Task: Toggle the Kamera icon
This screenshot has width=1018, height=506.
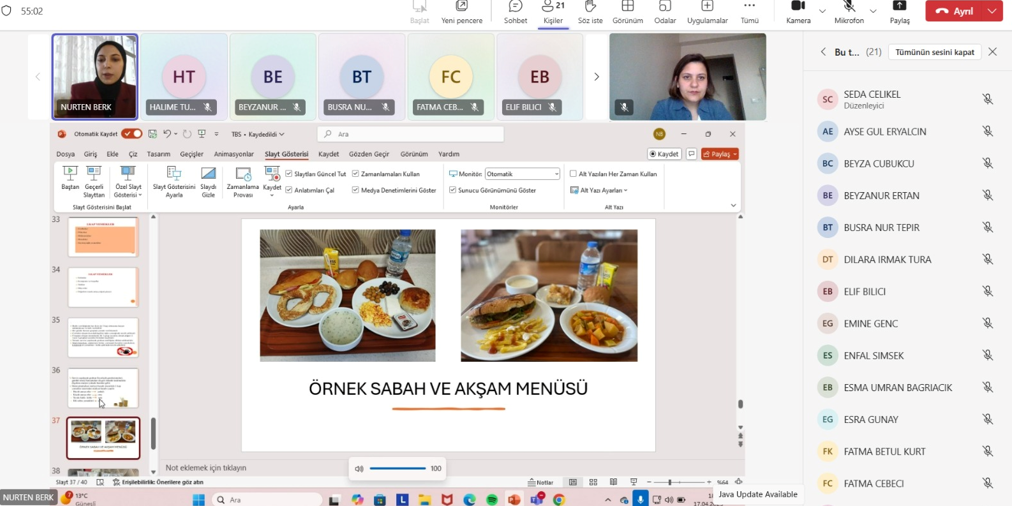Action: tap(798, 8)
